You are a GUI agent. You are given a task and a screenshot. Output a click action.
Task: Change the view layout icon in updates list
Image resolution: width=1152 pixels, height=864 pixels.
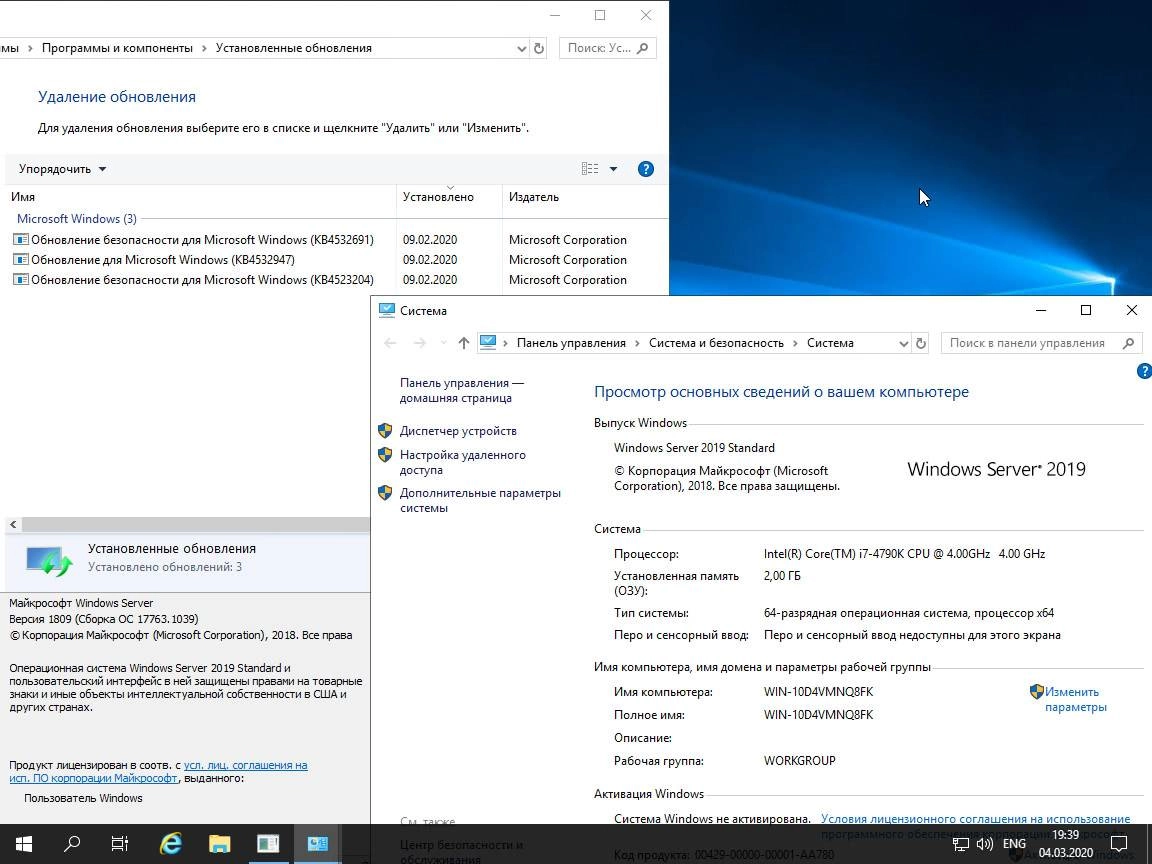tap(590, 169)
